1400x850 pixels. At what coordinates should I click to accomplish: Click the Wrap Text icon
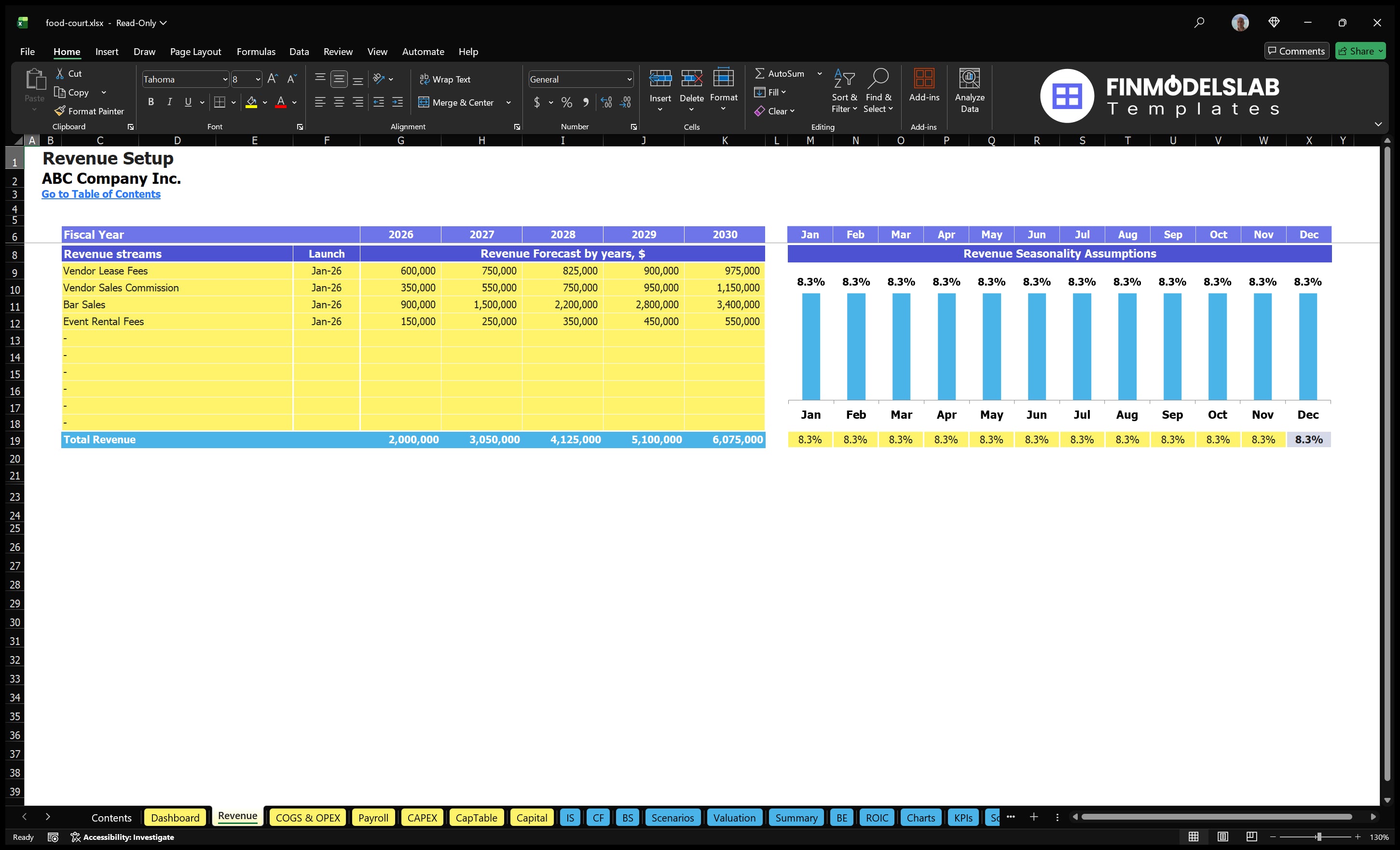pos(425,79)
